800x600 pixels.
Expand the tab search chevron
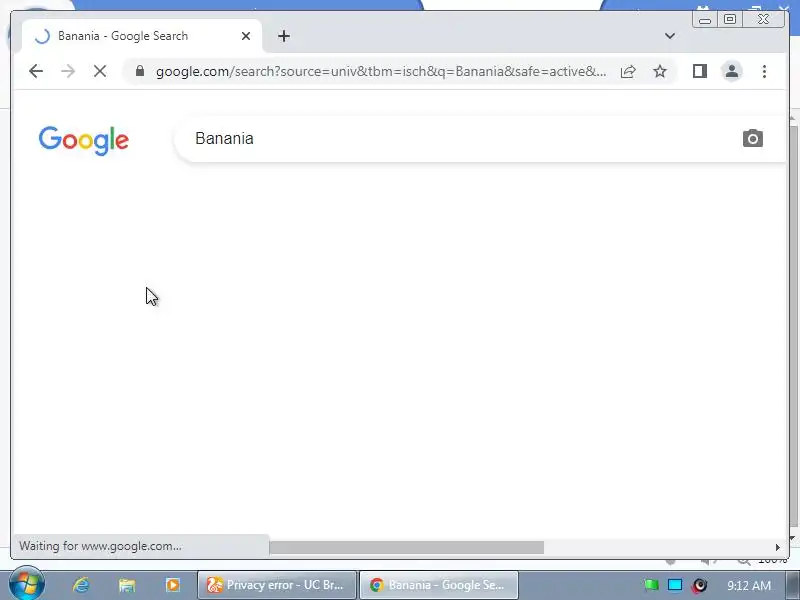[x=670, y=36]
